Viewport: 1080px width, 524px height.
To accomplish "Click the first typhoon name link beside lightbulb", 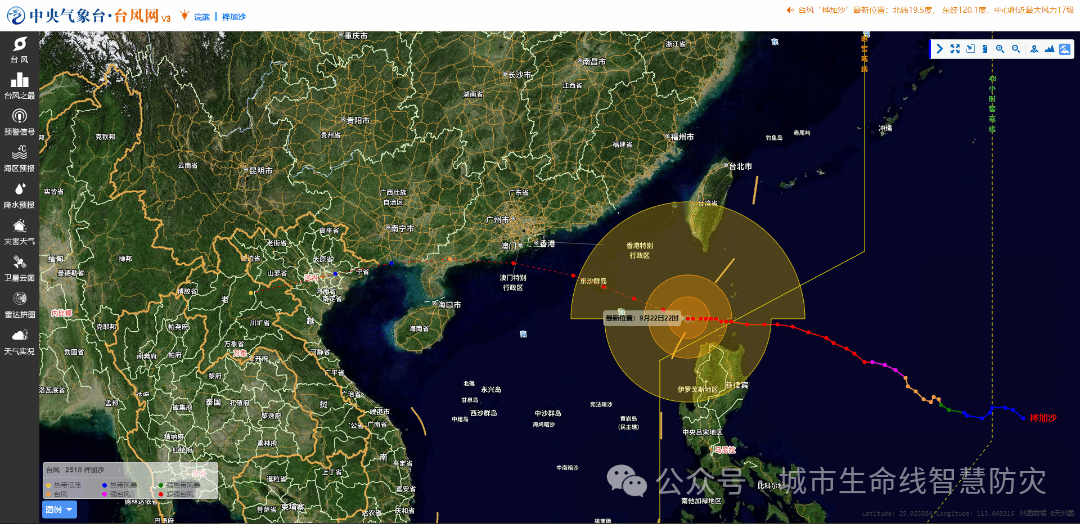I will 202,17.
